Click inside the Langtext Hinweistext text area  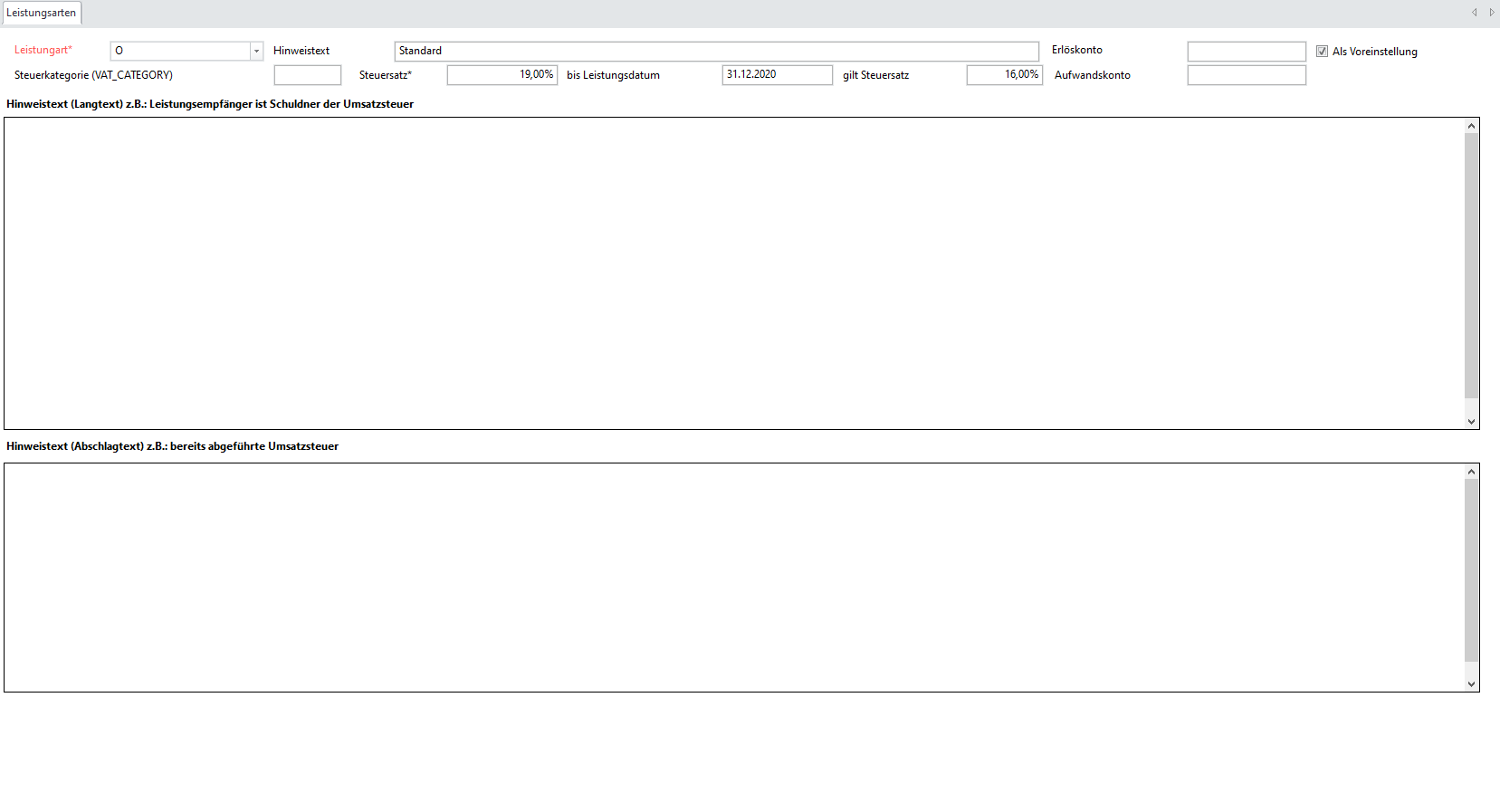(733, 272)
